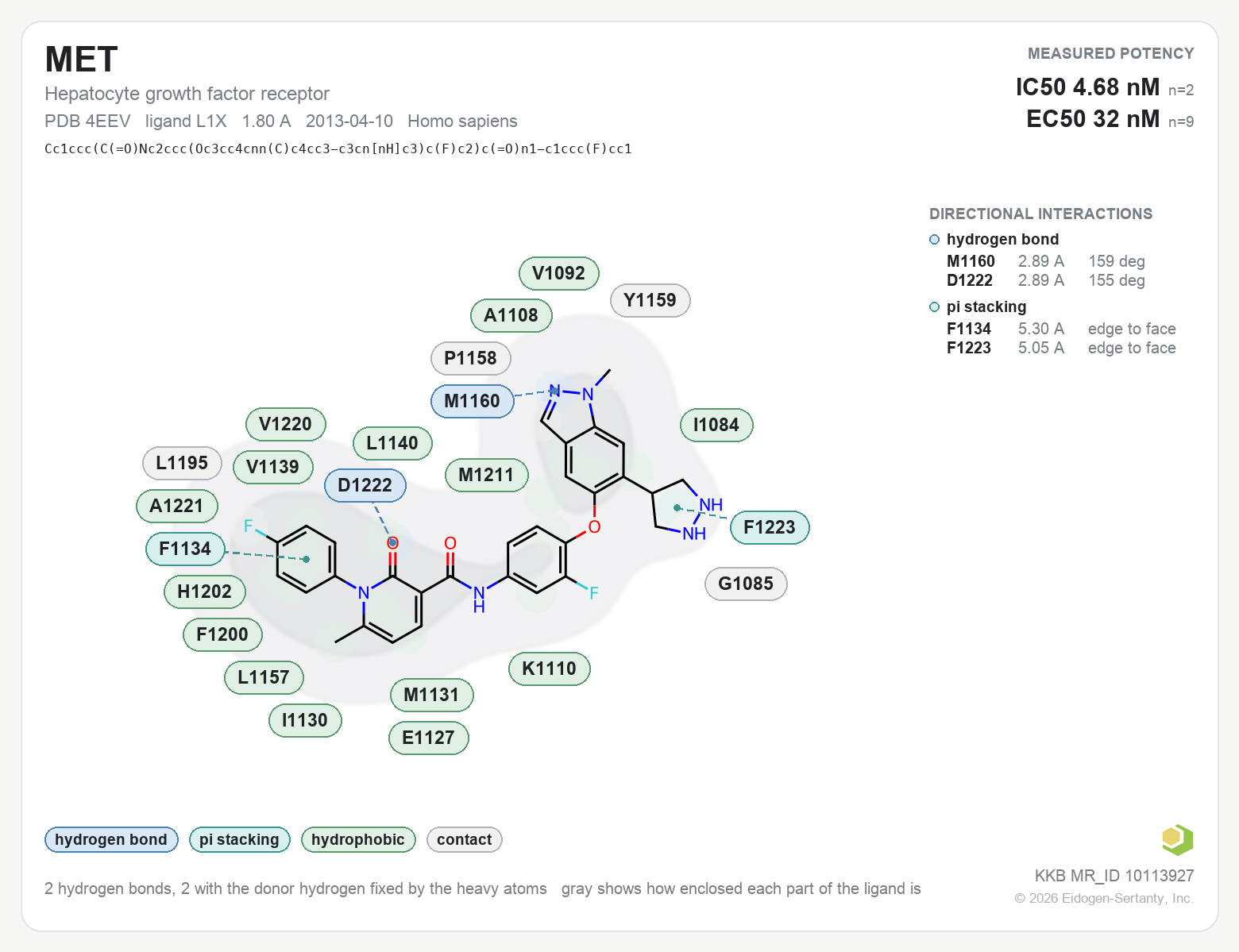Viewport: 1239px width, 952px height.
Task: Click the pi stacking circle marker in interactions list
Action: point(934,307)
